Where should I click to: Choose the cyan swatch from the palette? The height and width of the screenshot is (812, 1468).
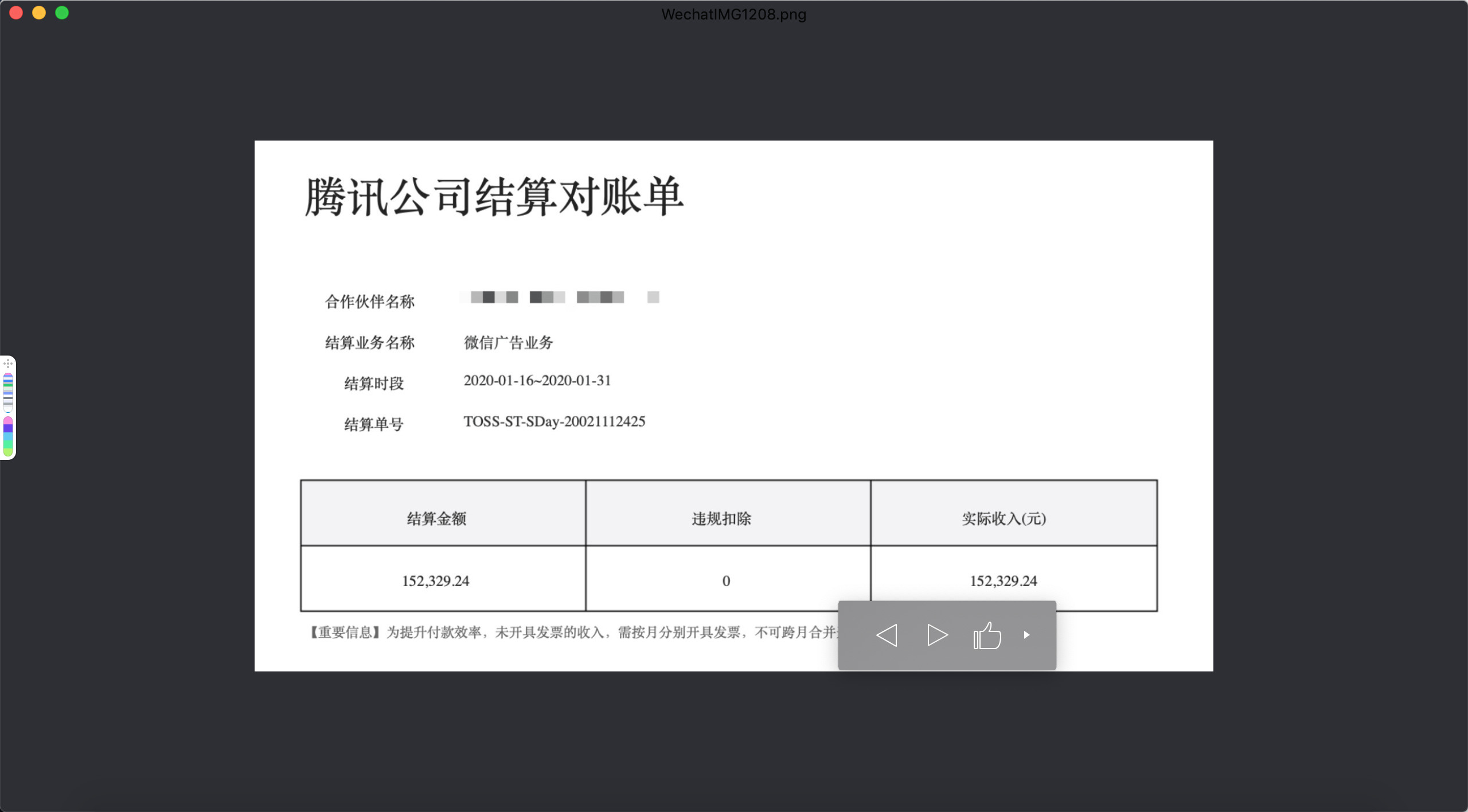8,435
